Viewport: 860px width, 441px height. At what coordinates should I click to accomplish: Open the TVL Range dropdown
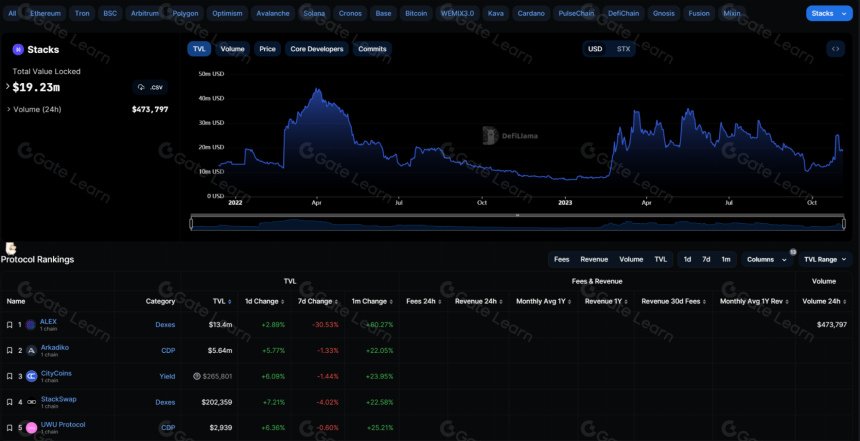[825, 259]
